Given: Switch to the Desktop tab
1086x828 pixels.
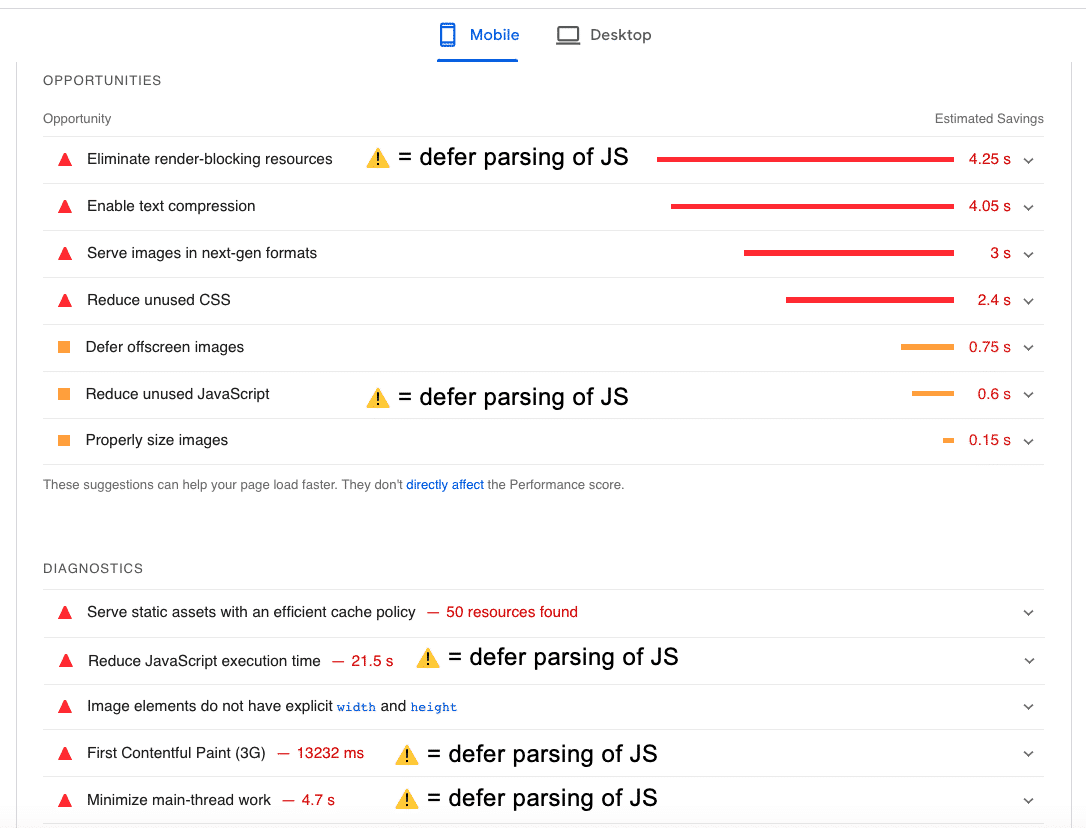Looking at the screenshot, I should pos(604,34).
